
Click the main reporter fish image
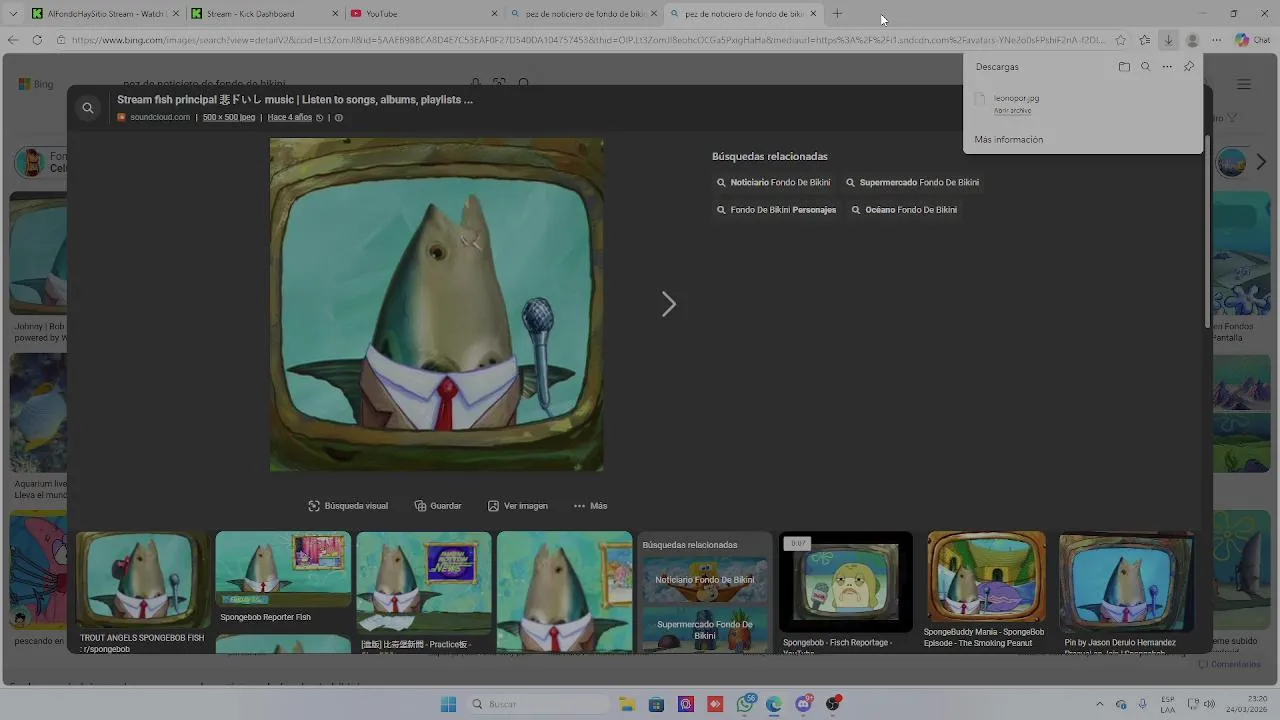pyautogui.click(x=436, y=304)
